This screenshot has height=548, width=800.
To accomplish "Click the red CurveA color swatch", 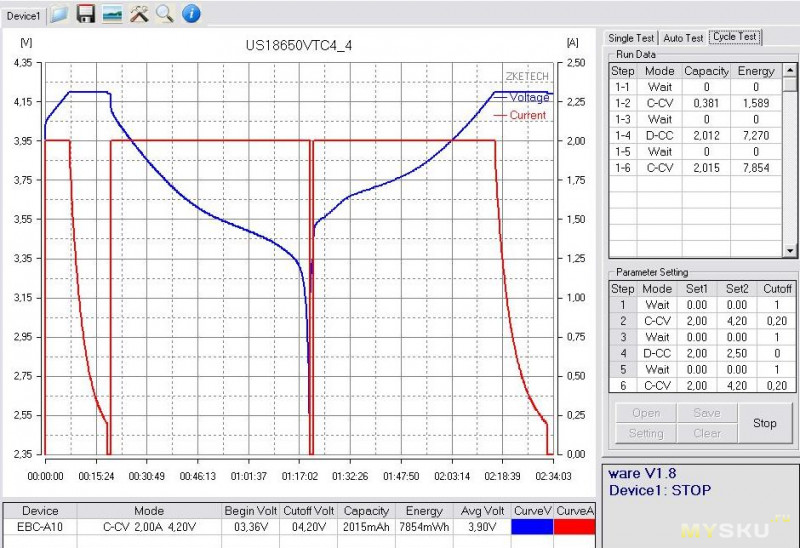I will 575,526.
